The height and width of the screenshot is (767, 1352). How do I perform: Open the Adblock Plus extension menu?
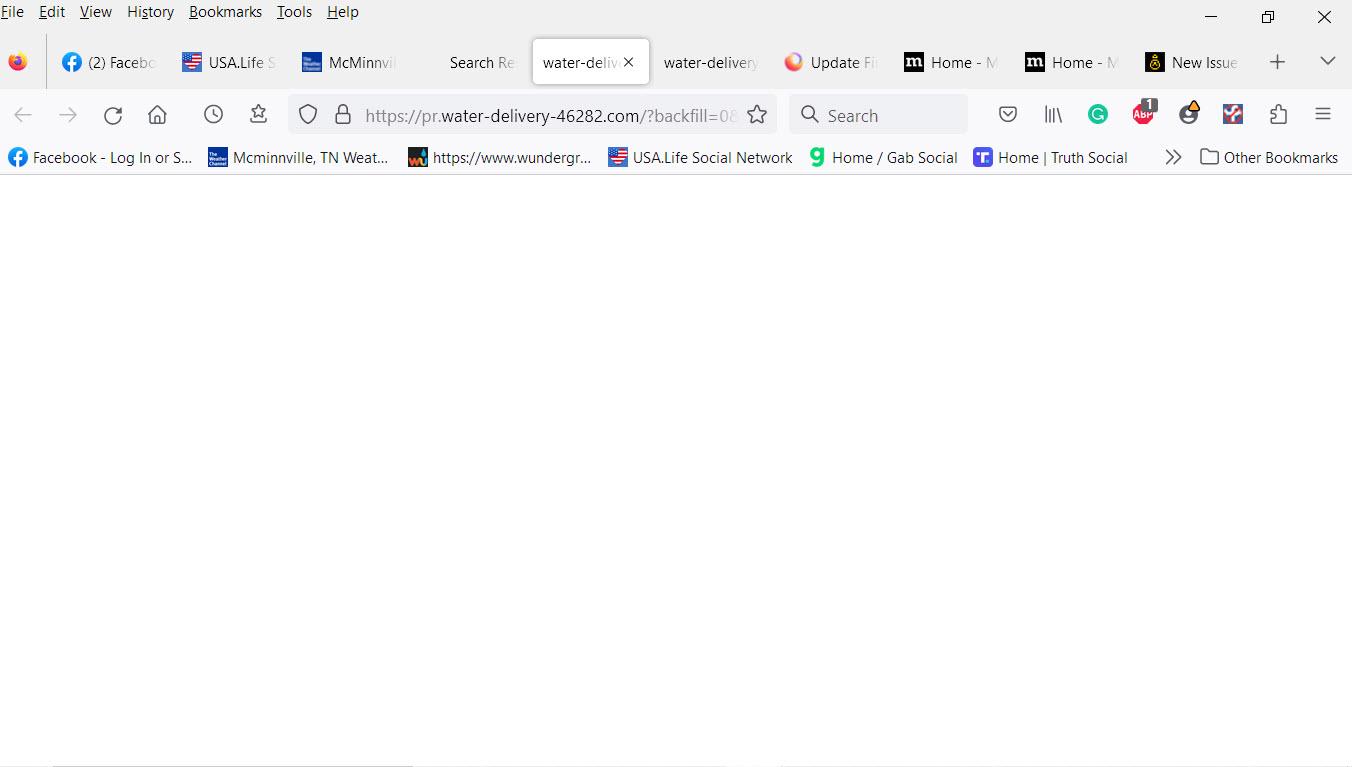[x=1143, y=114]
